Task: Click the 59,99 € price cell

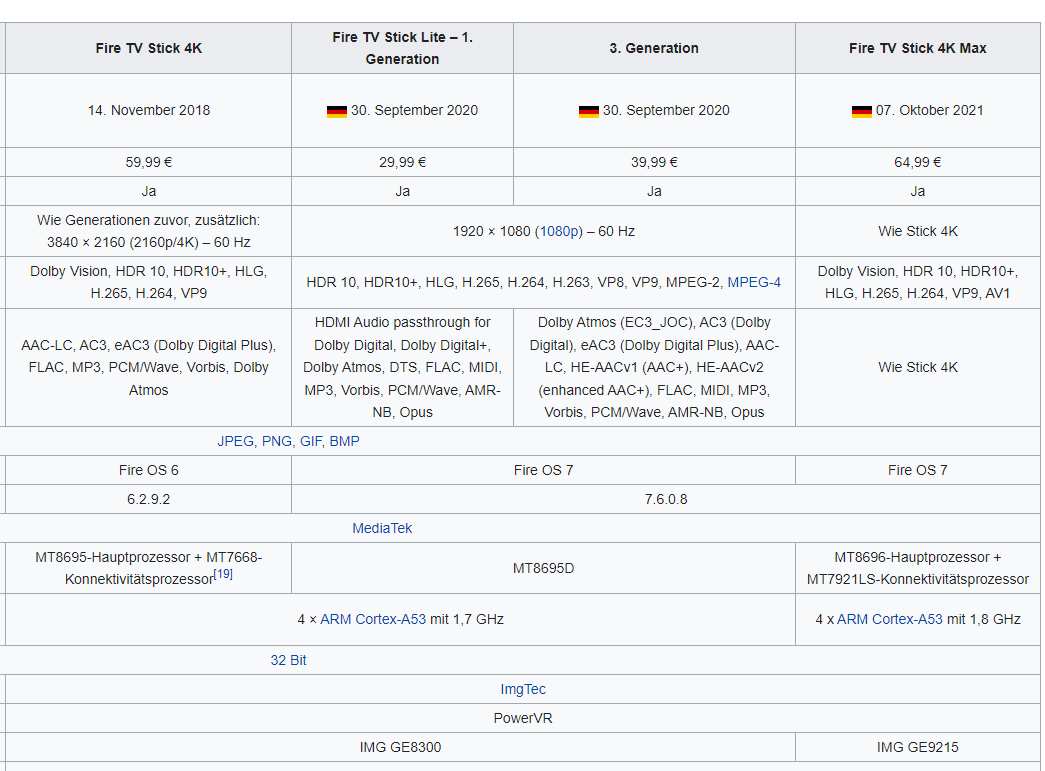Action: point(149,162)
